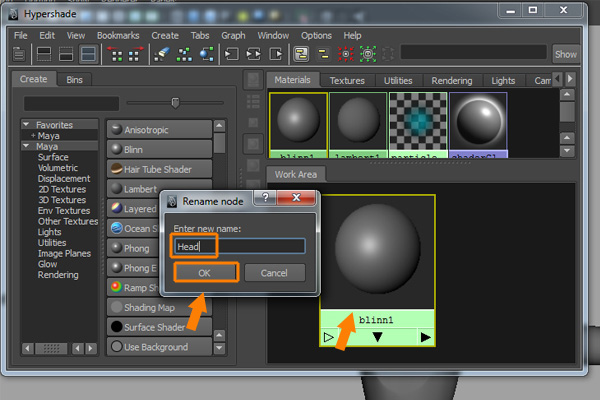This screenshot has width=600, height=400.
Task: Select Displacement category
Action: [x=64, y=178]
